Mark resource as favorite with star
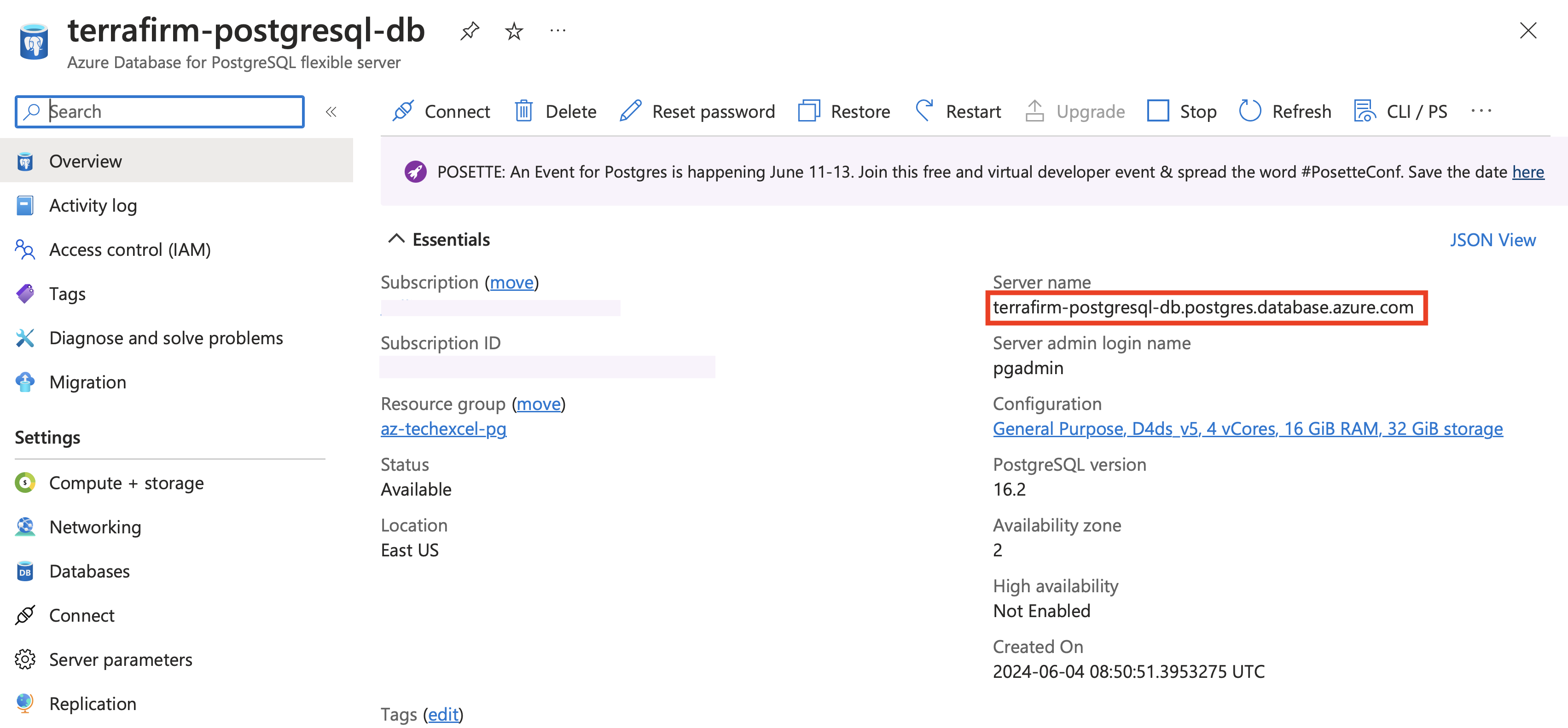The image size is (1568, 728). coord(514,30)
